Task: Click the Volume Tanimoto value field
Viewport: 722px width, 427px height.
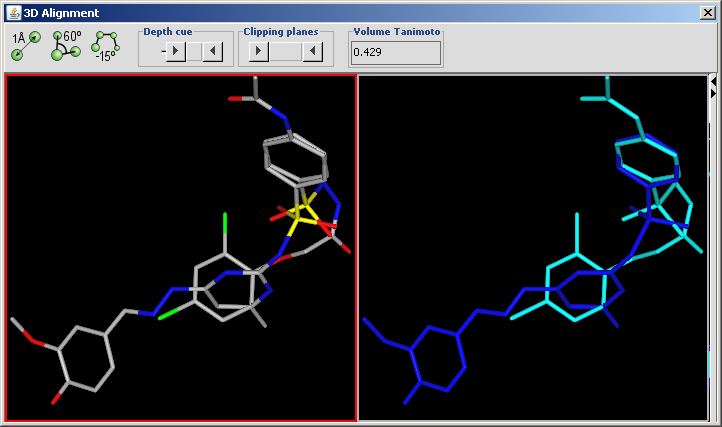Action: (x=395, y=52)
